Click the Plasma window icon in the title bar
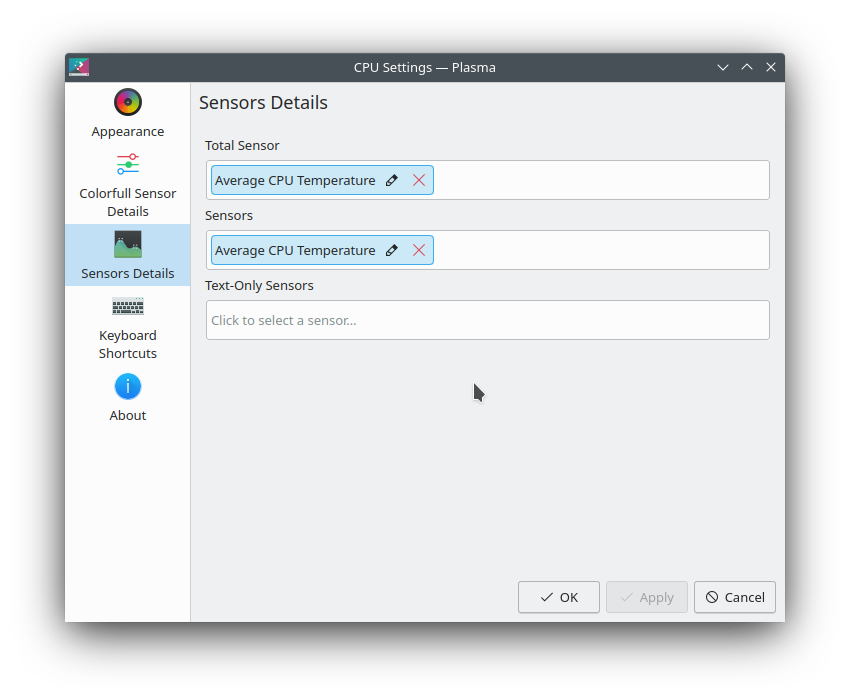Image resolution: width=850 pixels, height=699 pixels. [79, 67]
